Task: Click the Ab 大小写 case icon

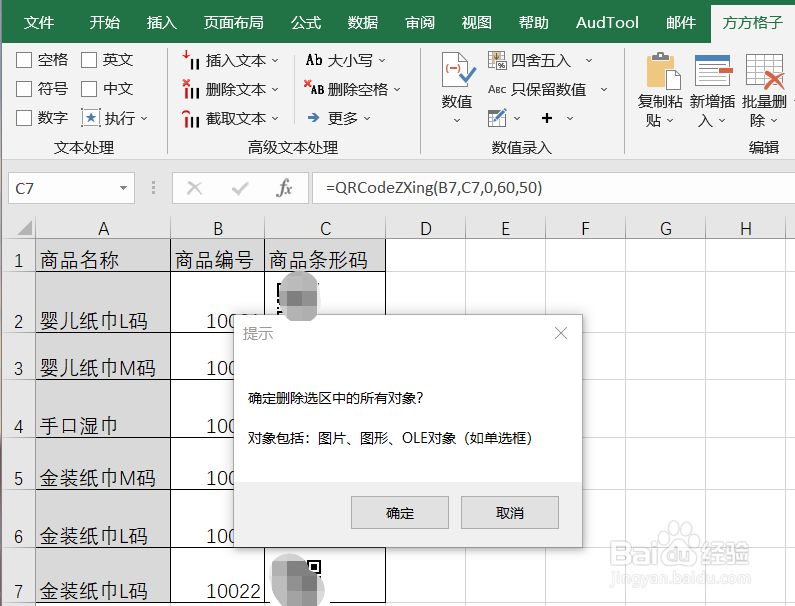Action: click(313, 60)
